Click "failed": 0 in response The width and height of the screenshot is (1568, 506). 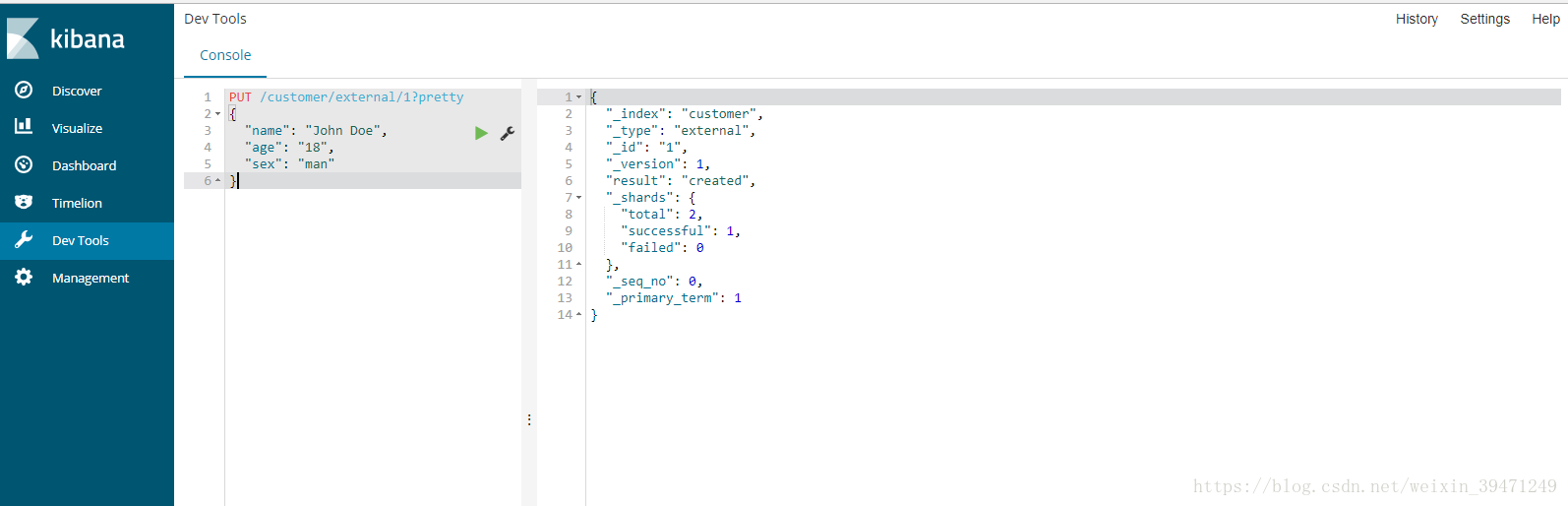[661, 248]
